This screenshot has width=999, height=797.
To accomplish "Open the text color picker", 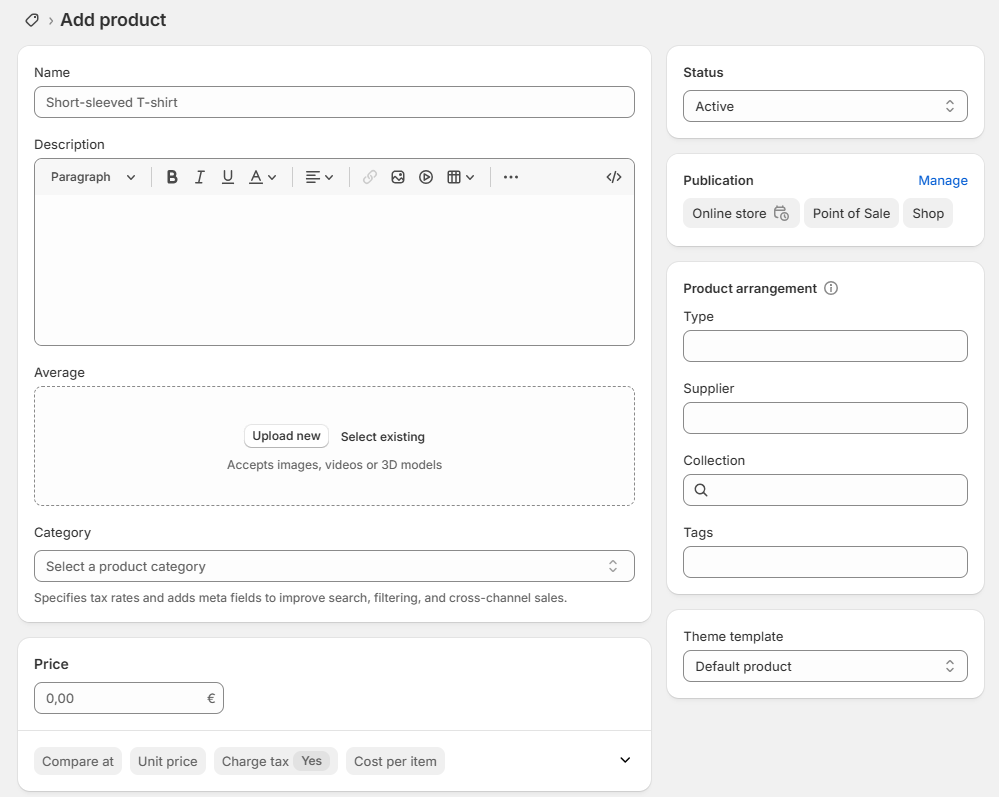I will click(x=262, y=177).
